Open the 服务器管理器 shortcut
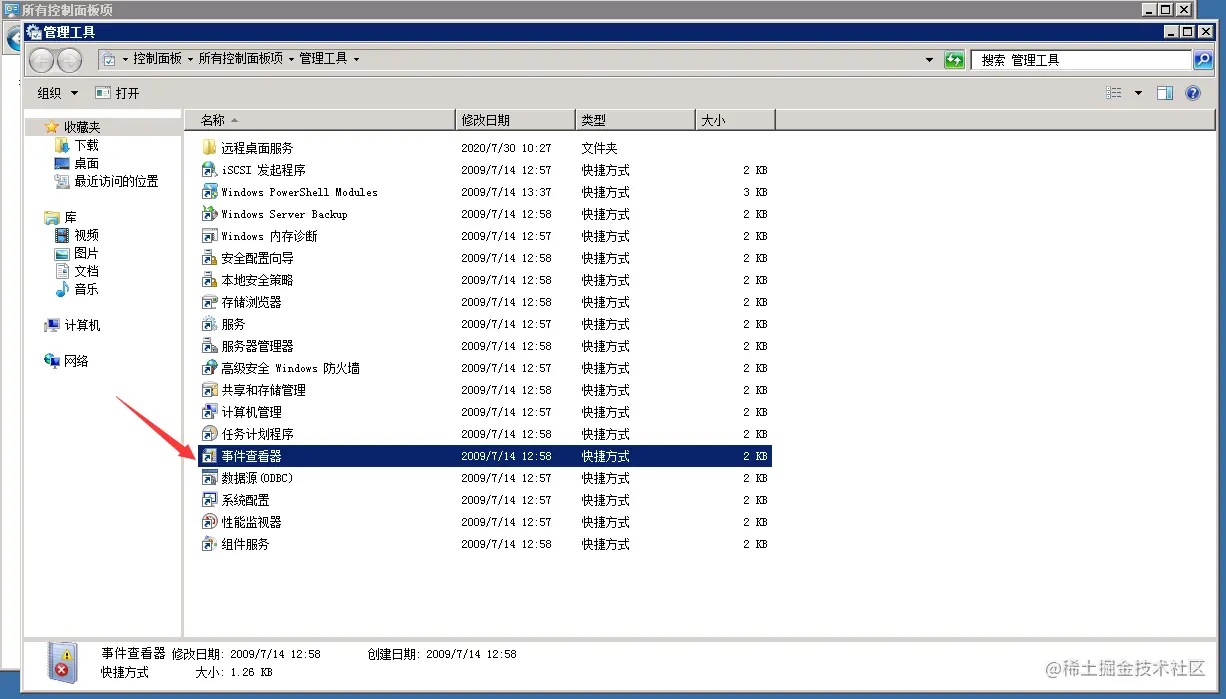The width and height of the screenshot is (1226, 699). pos(246,345)
